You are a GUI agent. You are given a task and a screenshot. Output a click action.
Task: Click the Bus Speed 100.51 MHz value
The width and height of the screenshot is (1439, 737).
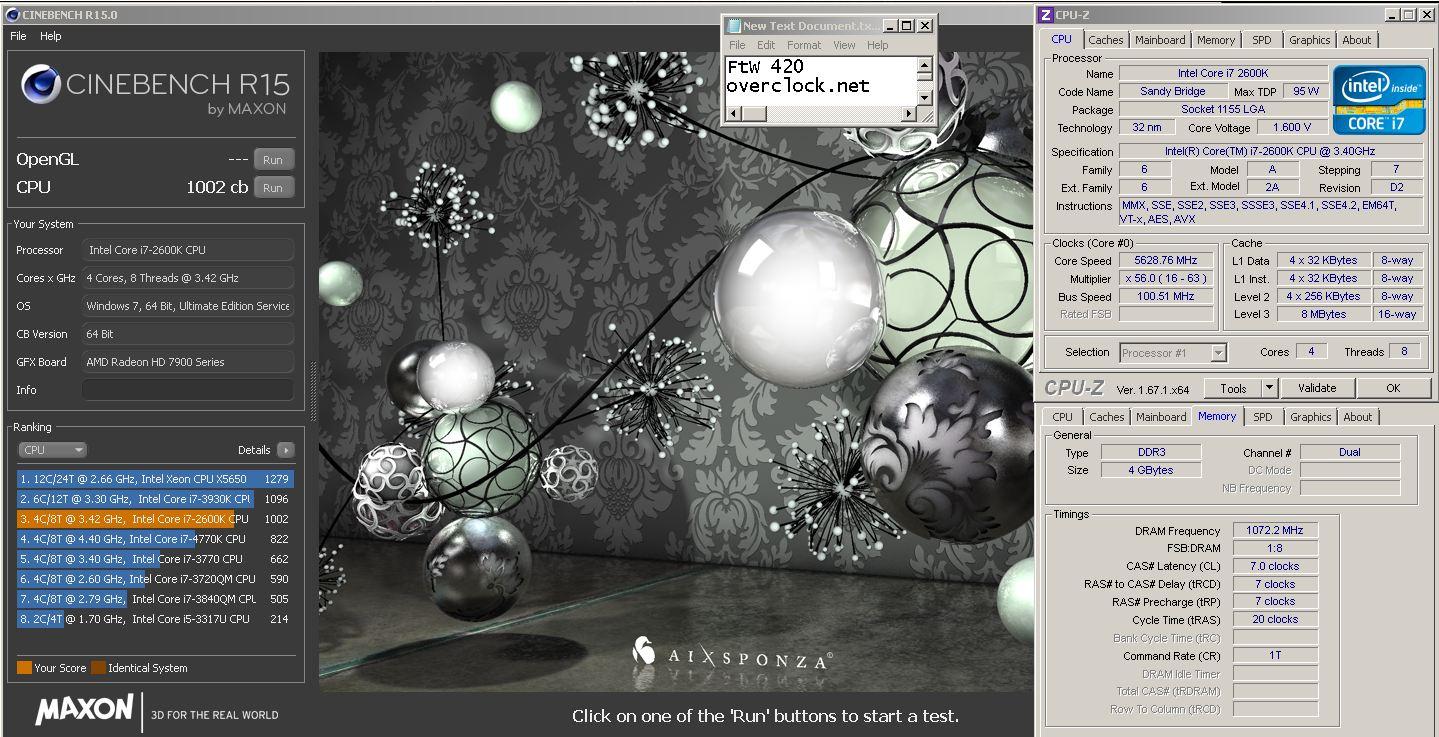tap(1165, 297)
